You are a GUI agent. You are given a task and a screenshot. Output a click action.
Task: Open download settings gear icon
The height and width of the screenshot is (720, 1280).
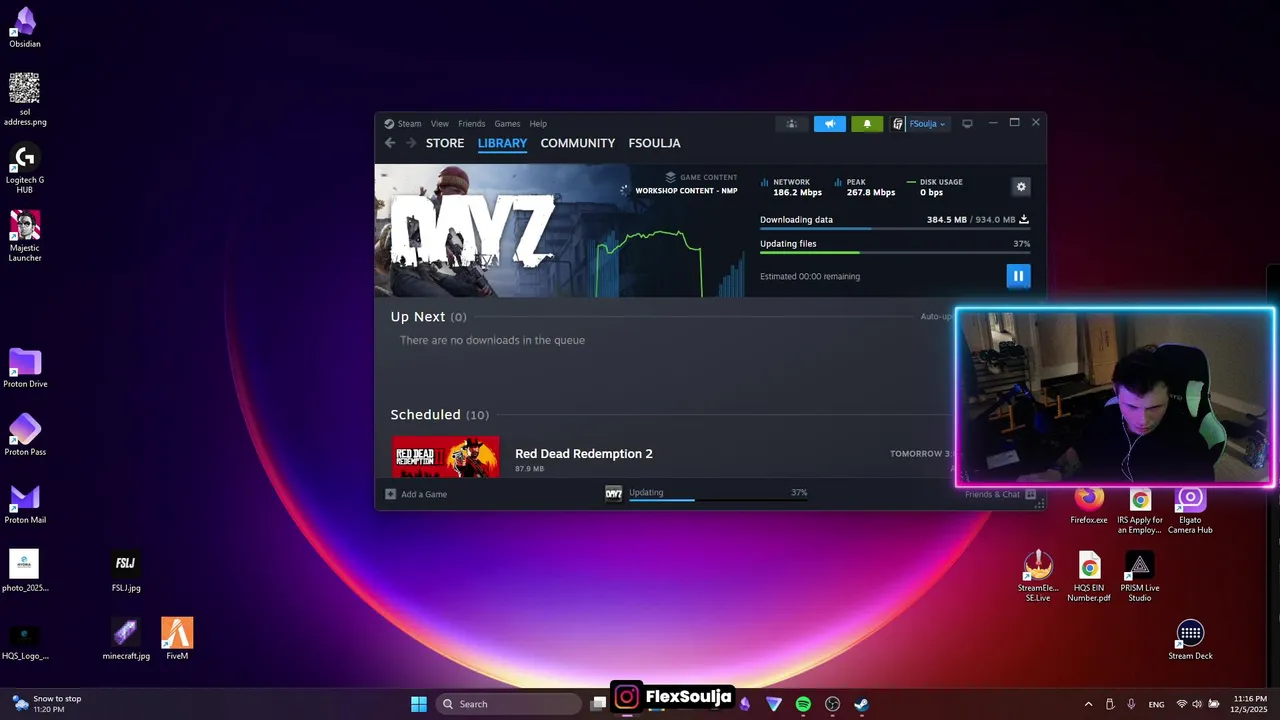[1021, 187]
